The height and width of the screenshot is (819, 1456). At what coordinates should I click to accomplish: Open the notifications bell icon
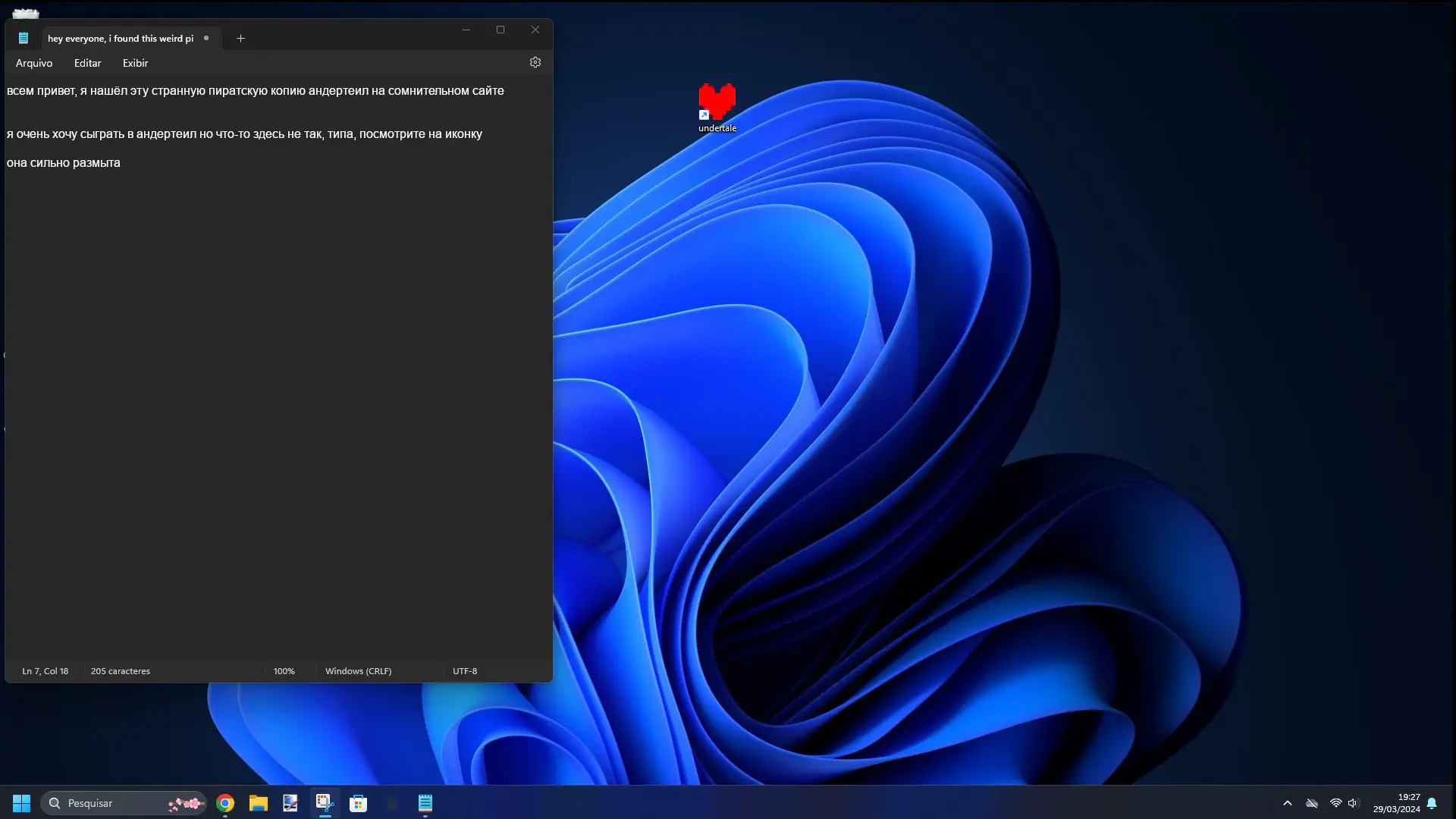click(x=1432, y=803)
